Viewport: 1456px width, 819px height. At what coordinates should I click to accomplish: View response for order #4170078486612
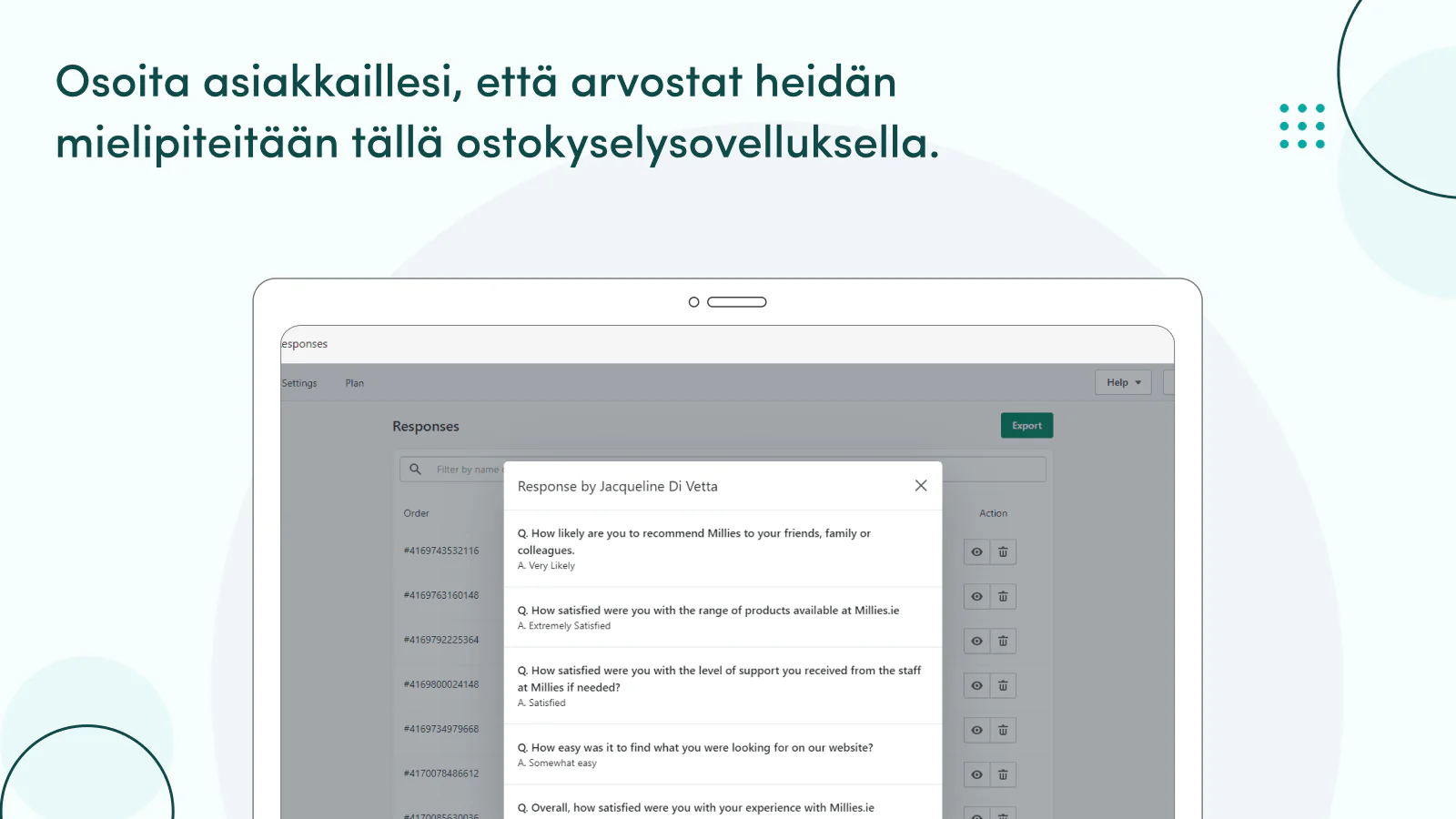click(977, 775)
